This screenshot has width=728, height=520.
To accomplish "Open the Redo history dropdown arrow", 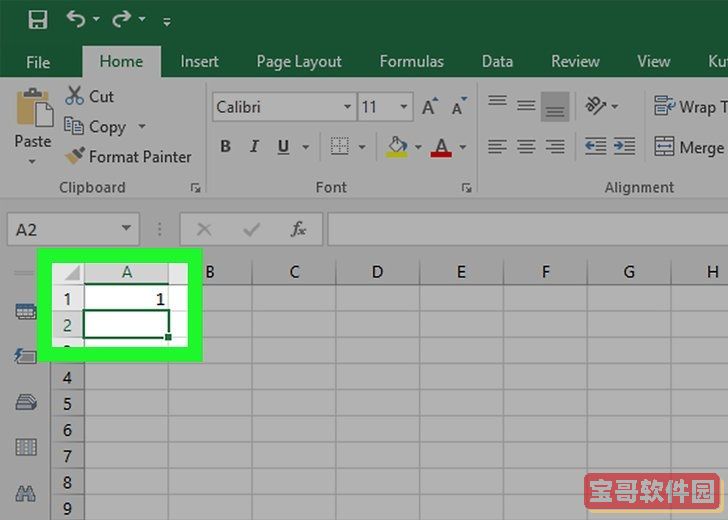I will click(142, 19).
